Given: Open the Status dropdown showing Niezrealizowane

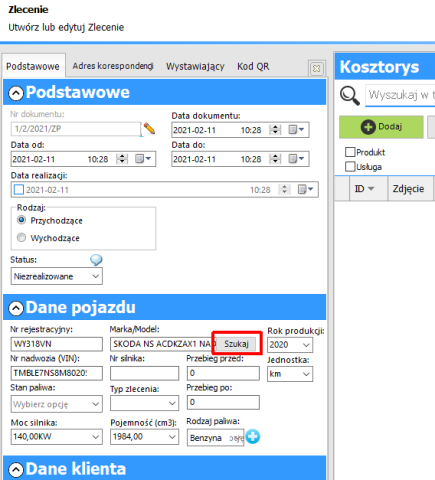Looking at the screenshot, I should coord(57,276).
